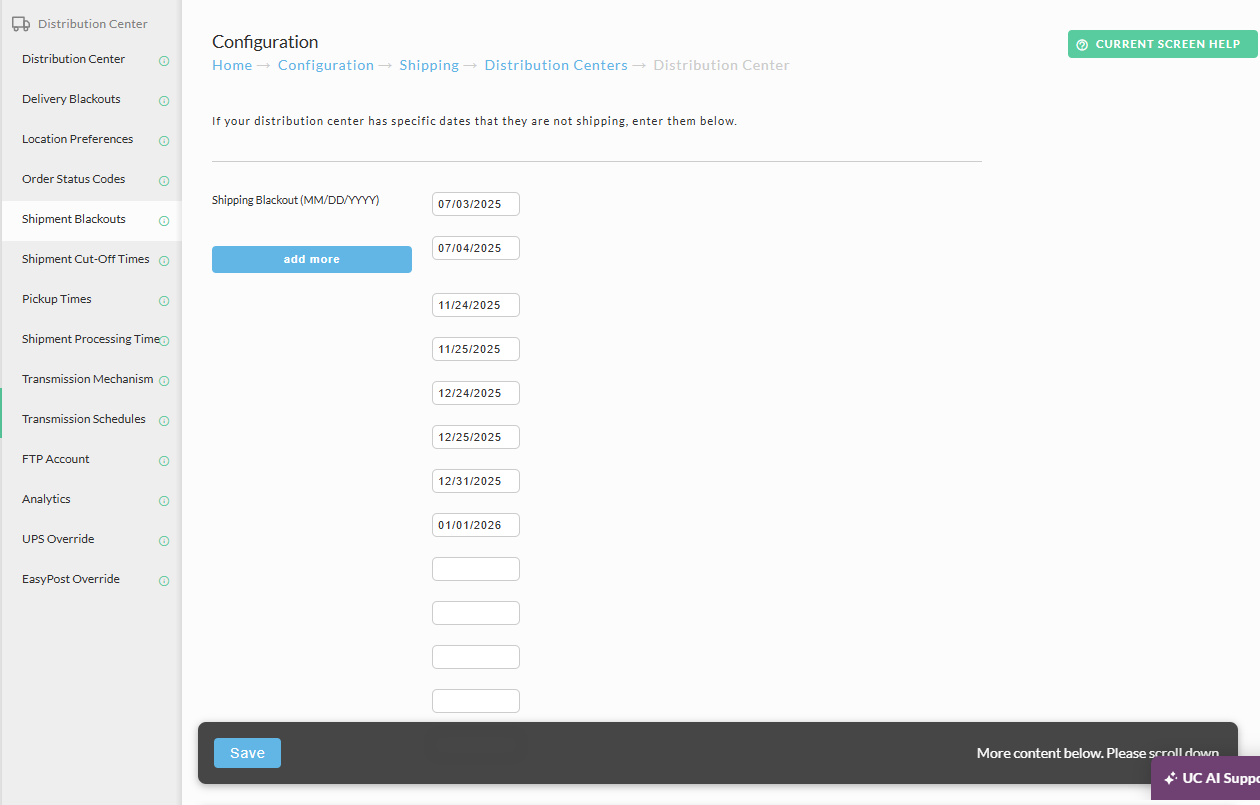Save the shipping blackout dates
This screenshot has height=805, width=1260.
pos(247,753)
